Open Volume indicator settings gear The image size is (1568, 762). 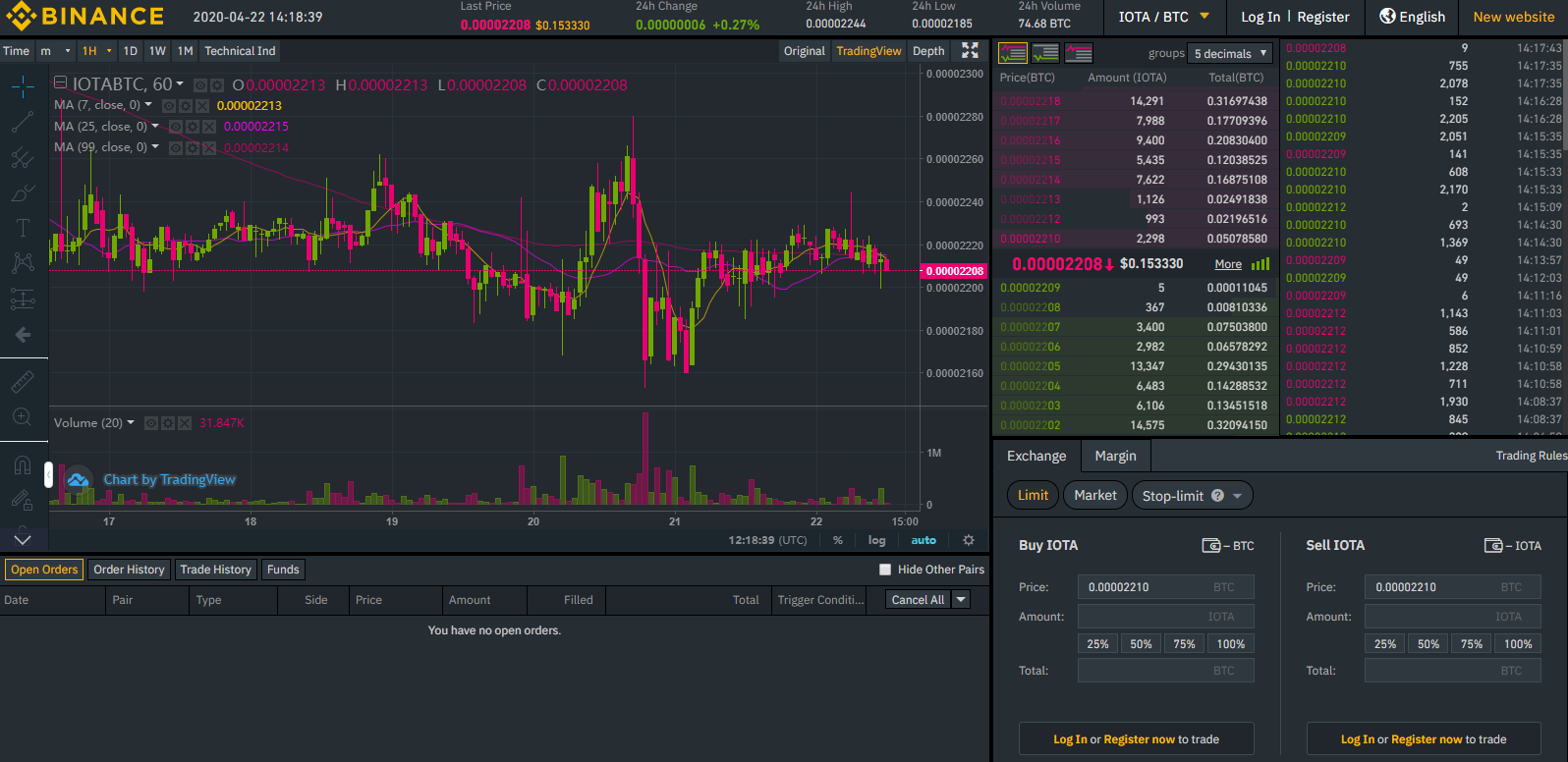click(168, 423)
